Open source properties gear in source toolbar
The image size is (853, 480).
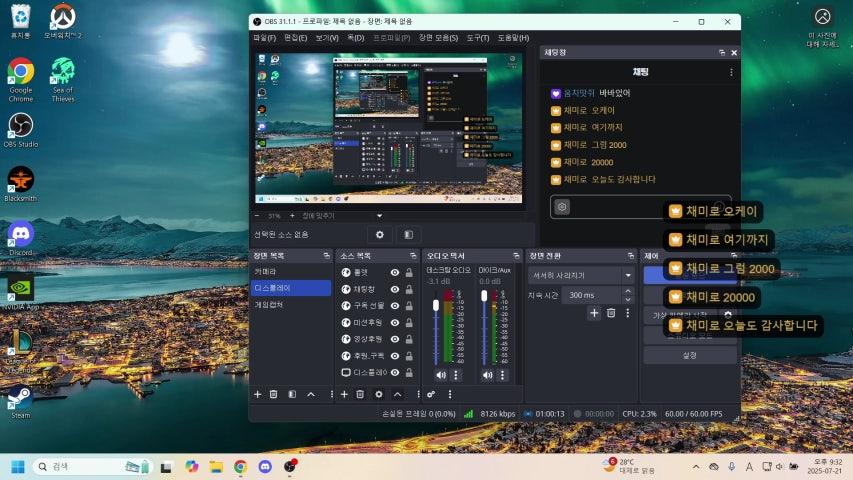click(379, 394)
